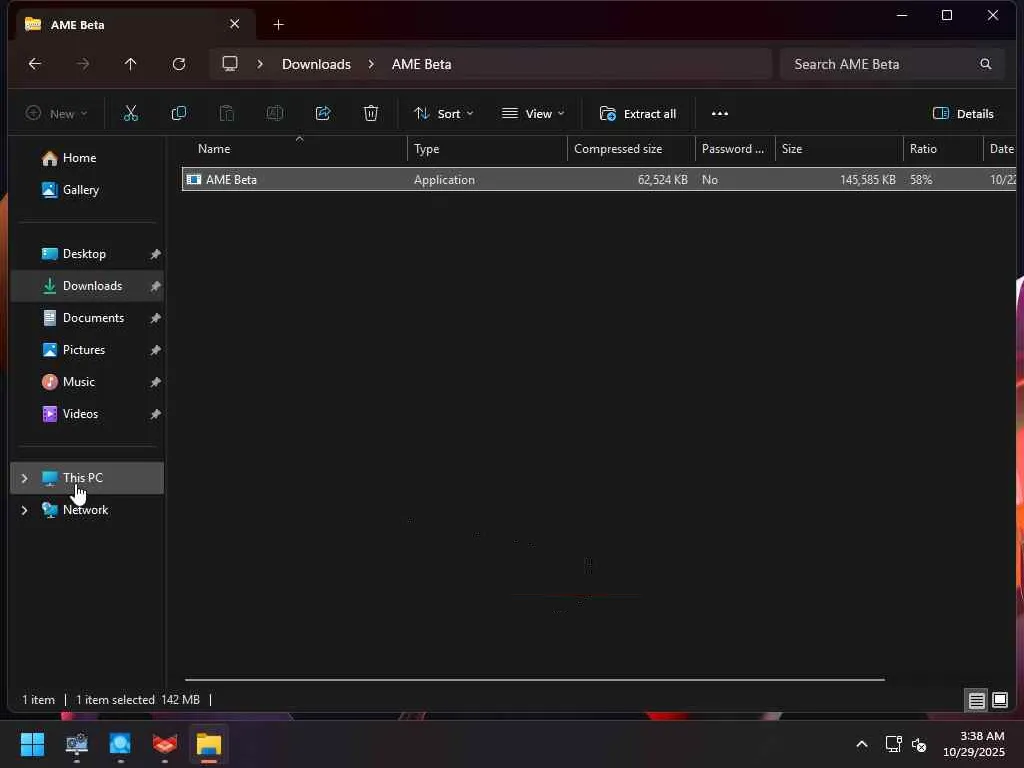Click the PC icon in address bar
1024x768 pixels.
pos(229,64)
